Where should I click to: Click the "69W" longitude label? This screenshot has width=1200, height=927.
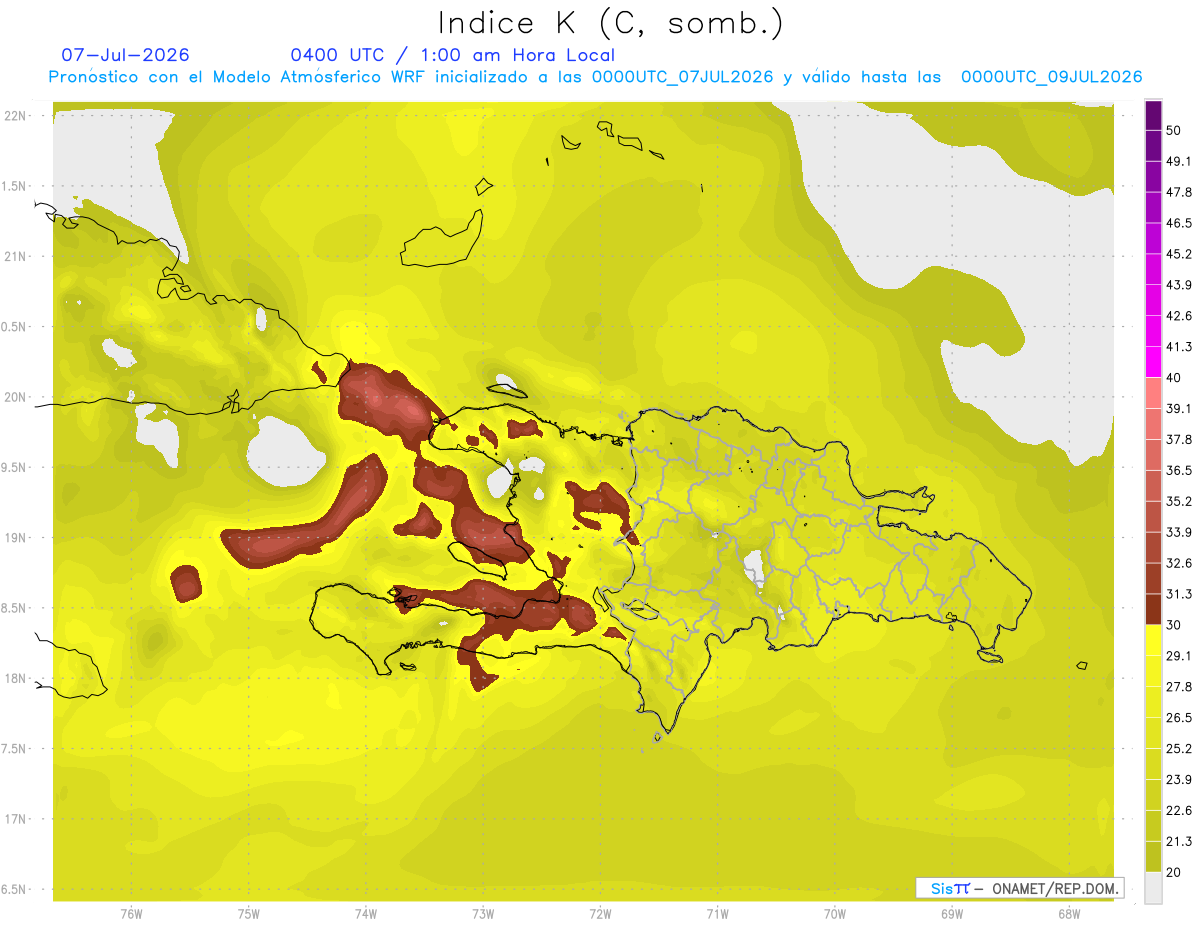(952, 914)
